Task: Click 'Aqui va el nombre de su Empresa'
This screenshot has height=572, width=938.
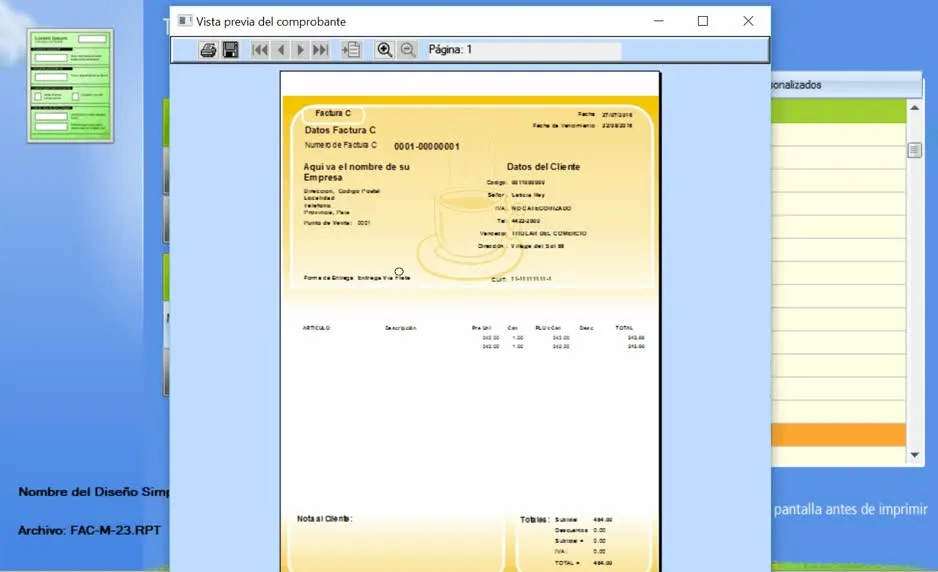Action: 357,172
